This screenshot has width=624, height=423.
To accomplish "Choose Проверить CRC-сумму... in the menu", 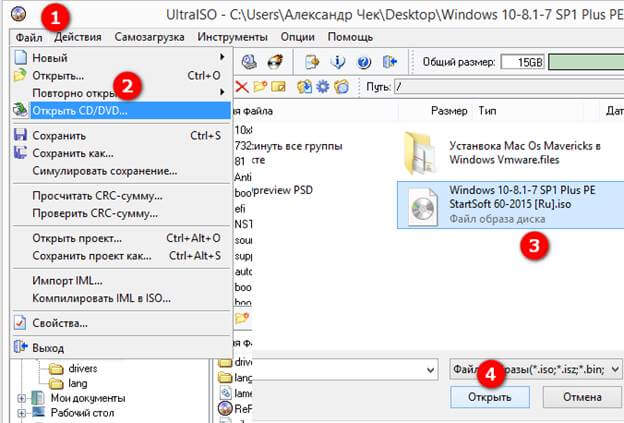I will click(x=95, y=213).
